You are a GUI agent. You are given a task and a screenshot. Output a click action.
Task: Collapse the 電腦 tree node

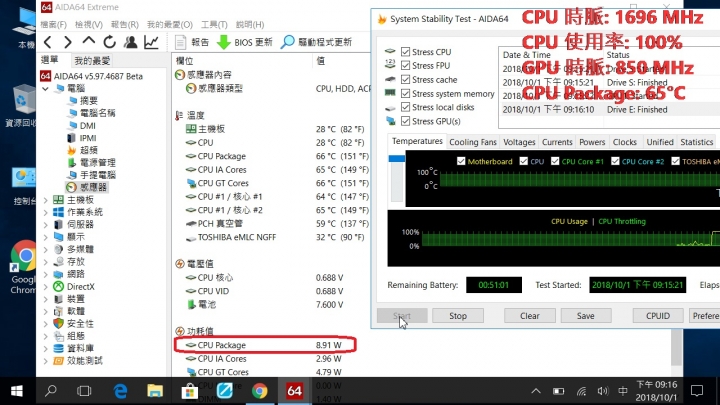point(45,88)
